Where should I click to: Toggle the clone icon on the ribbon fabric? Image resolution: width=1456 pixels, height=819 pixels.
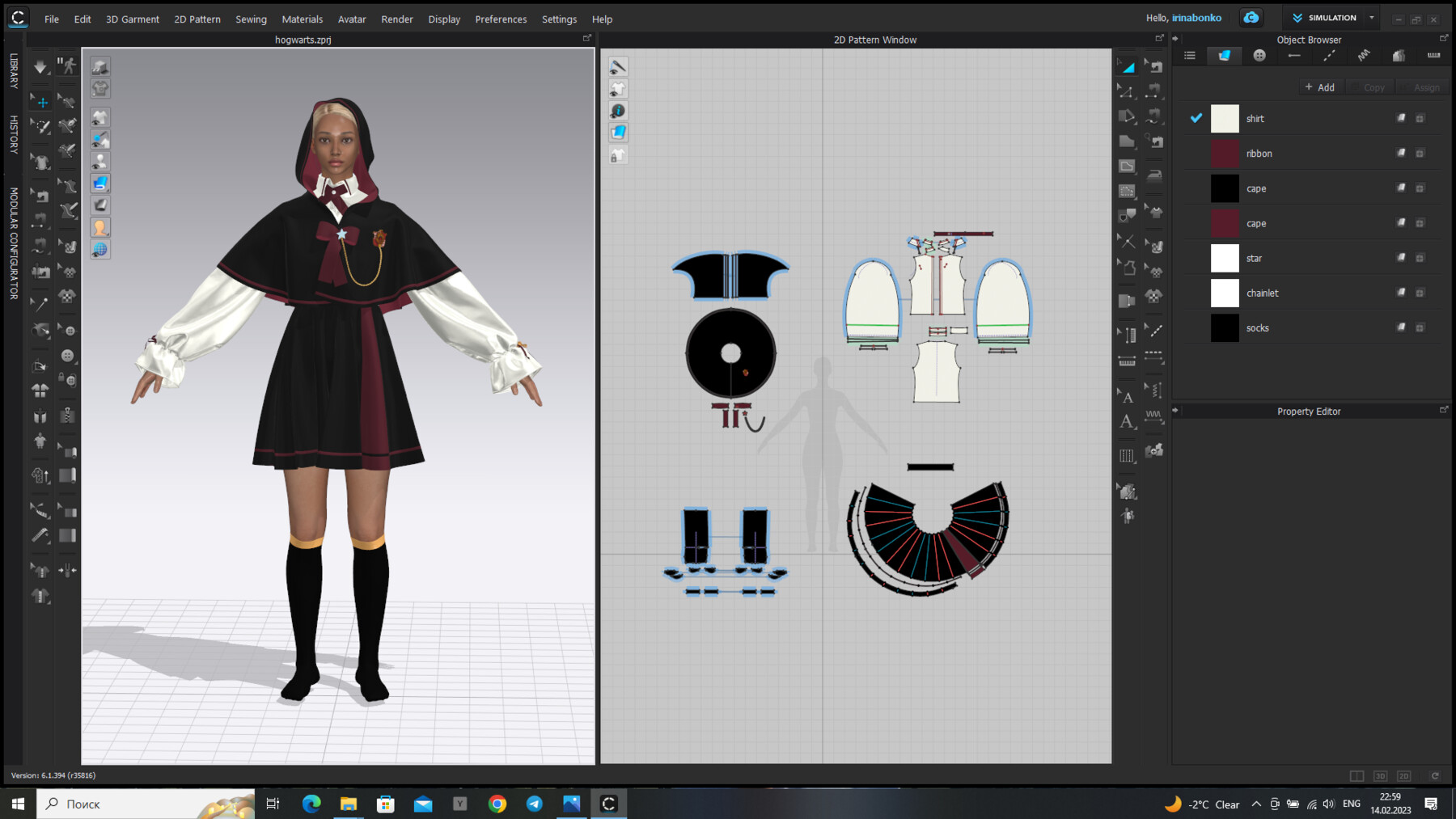(x=1400, y=153)
